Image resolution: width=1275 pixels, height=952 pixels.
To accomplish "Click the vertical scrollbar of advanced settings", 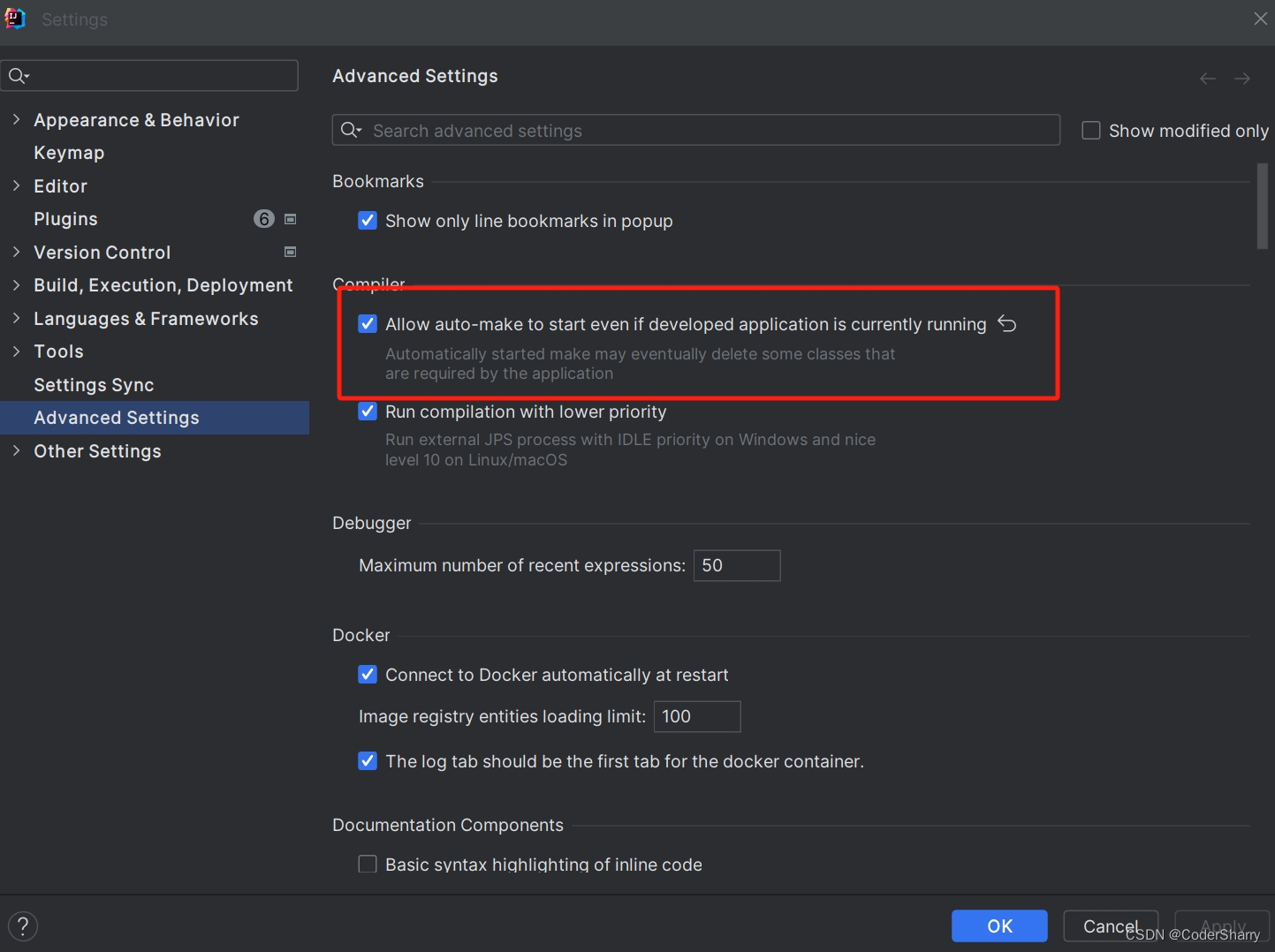I will click(x=1263, y=207).
